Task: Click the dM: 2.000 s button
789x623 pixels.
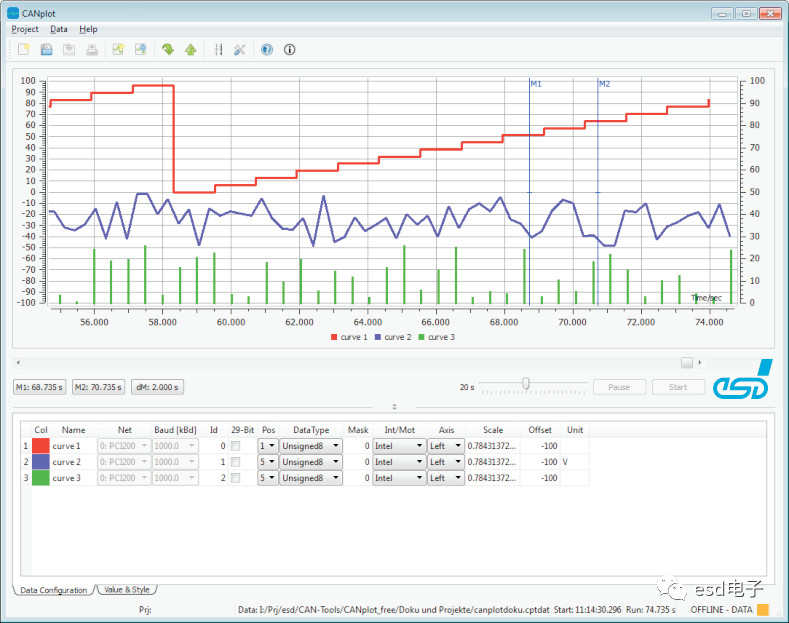Action: click(156, 387)
